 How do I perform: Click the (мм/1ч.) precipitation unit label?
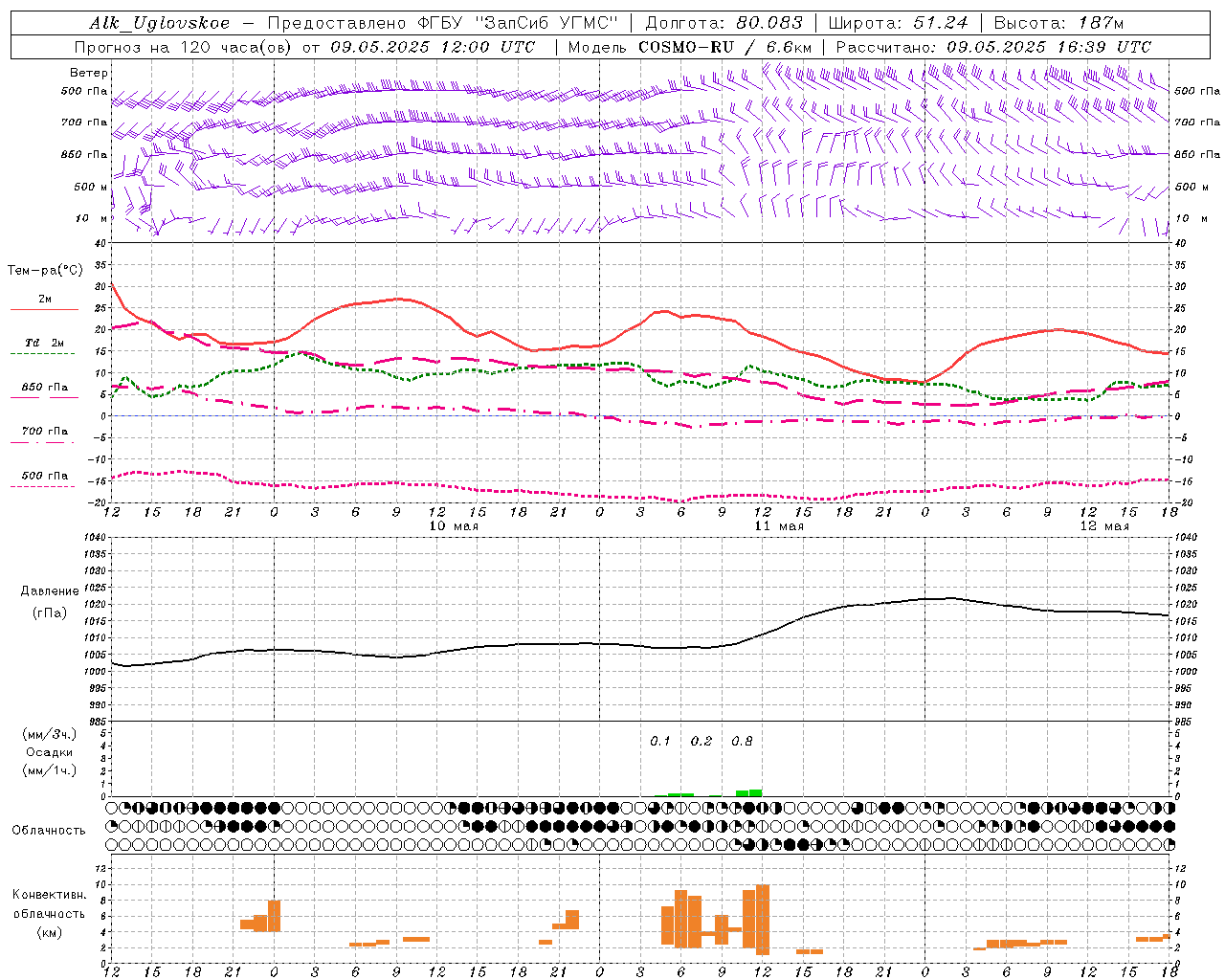(50, 770)
